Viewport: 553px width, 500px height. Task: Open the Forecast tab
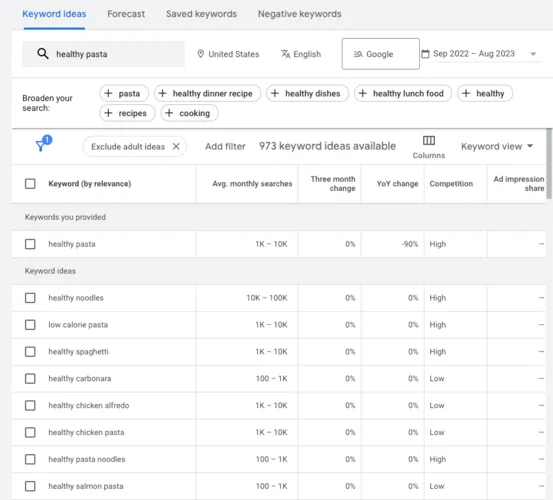126,14
